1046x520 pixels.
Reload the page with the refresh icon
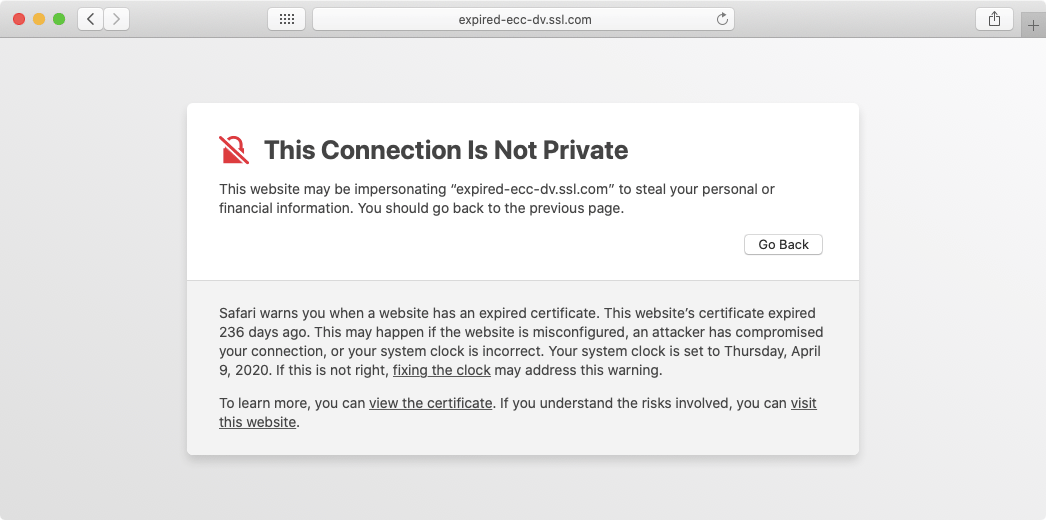[x=722, y=19]
